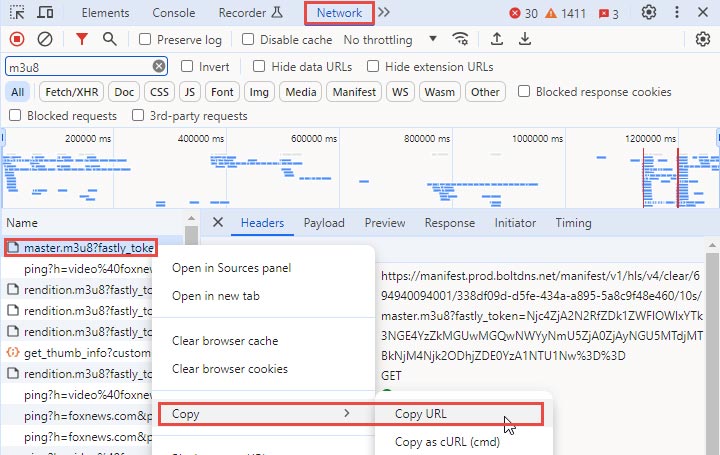
Task: Enable the Preserve log checkbox
Action: pyautogui.click(x=145, y=39)
